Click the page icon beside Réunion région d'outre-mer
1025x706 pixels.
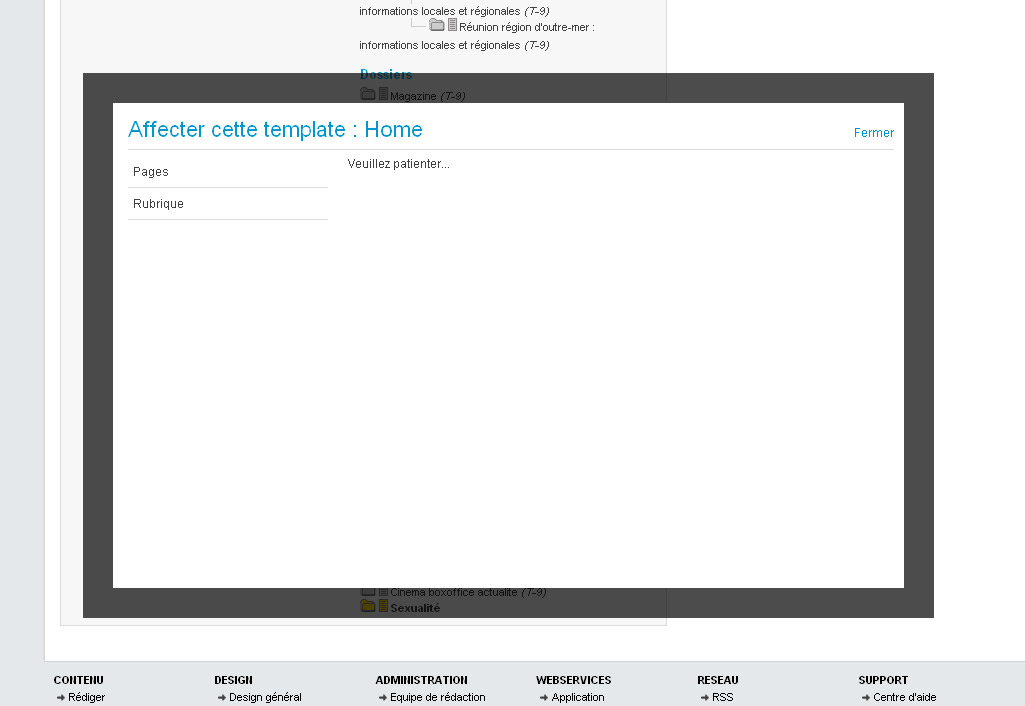click(x=453, y=26)
